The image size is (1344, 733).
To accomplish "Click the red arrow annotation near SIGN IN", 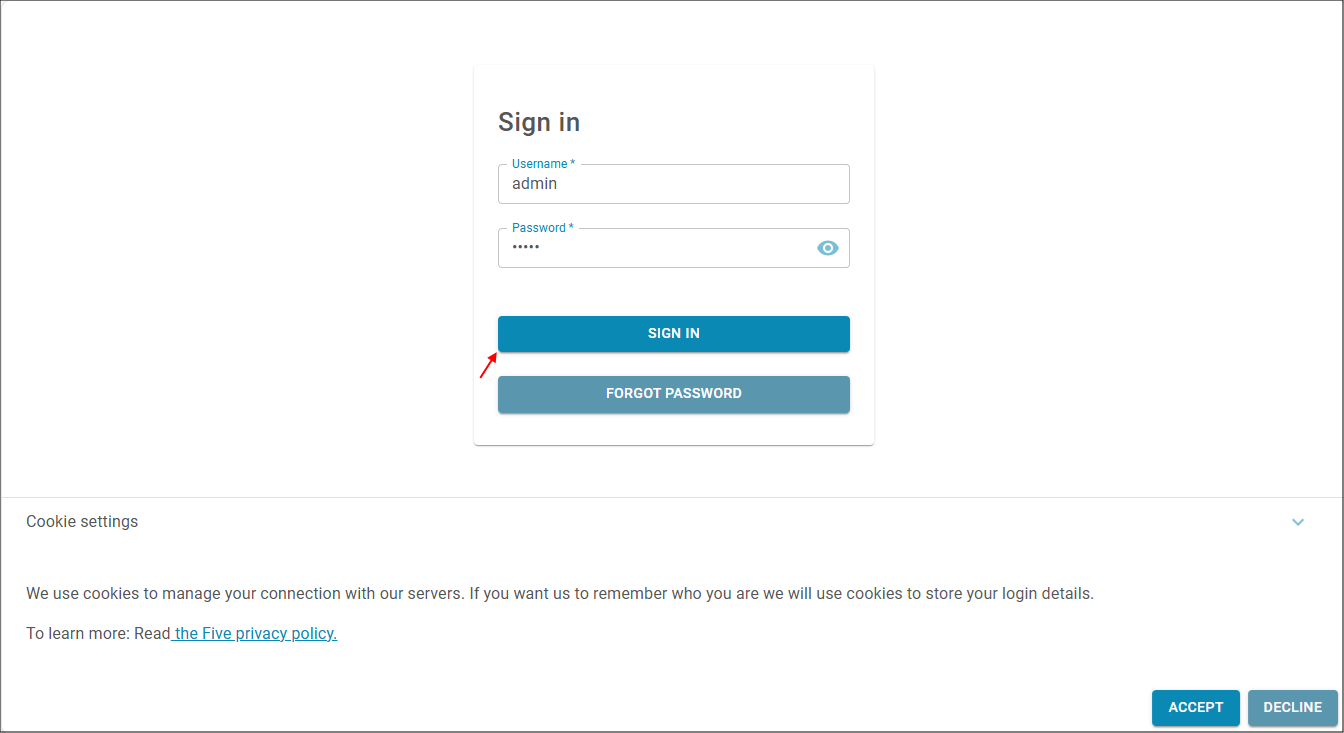I will point(489,365).
